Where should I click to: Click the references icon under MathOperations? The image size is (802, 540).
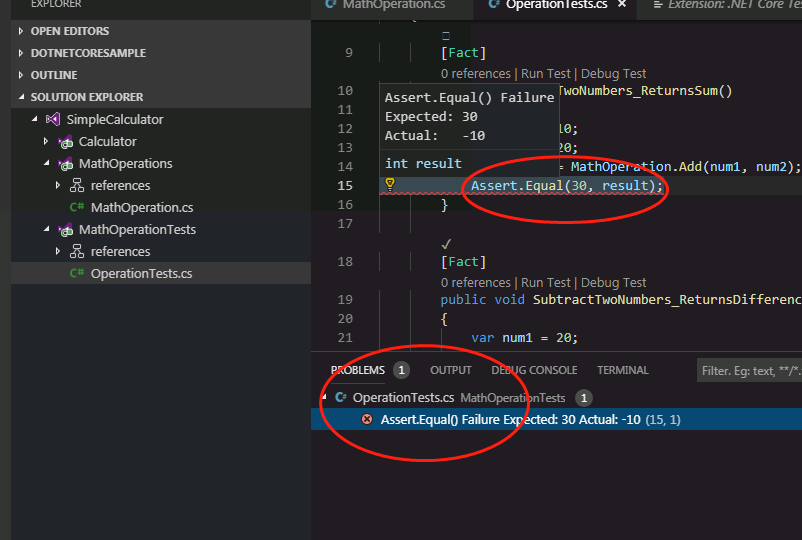(77, 185)
